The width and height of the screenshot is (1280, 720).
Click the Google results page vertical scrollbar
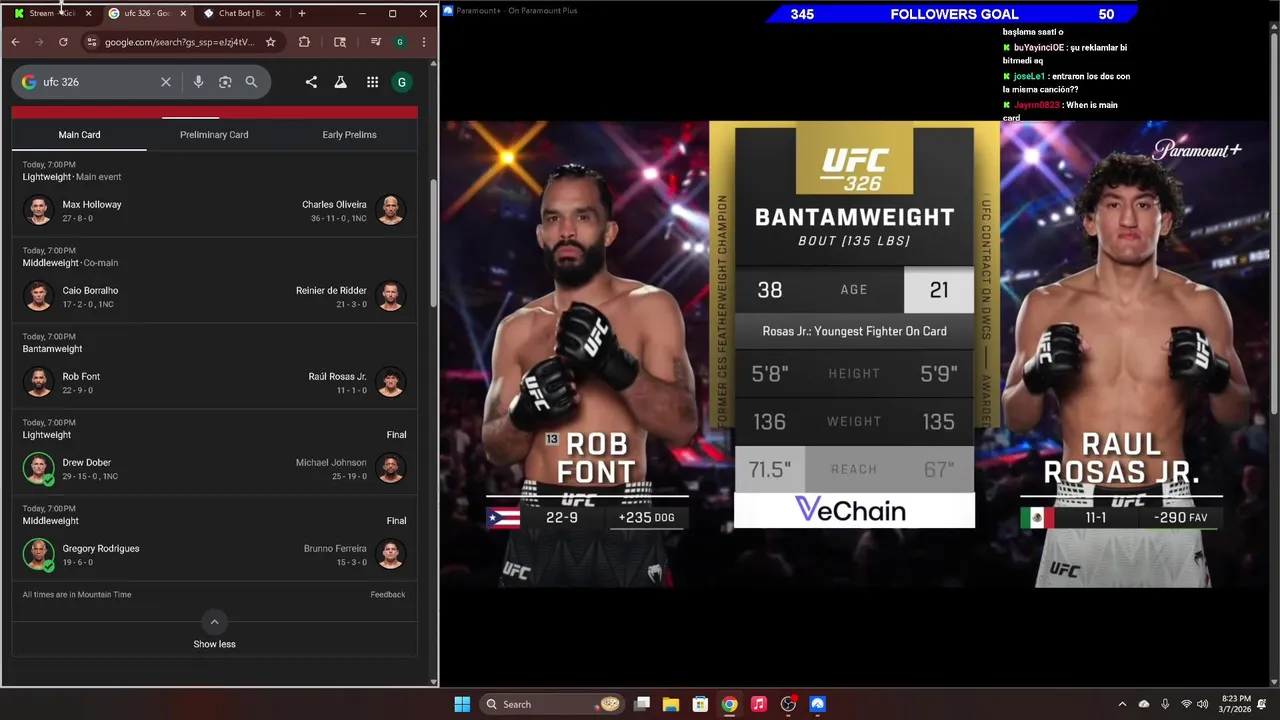pyautogui.click(x=433, y=243)
